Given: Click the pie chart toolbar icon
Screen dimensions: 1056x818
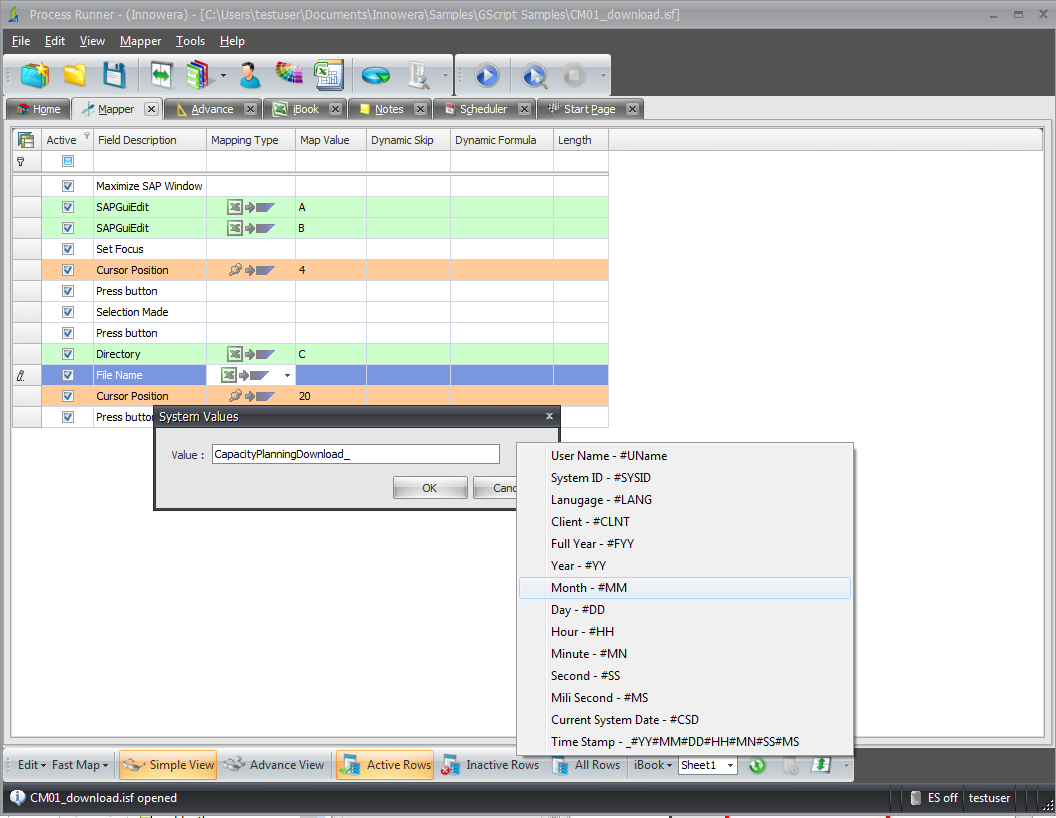Looking at the screenshot, I should (376, 75).
